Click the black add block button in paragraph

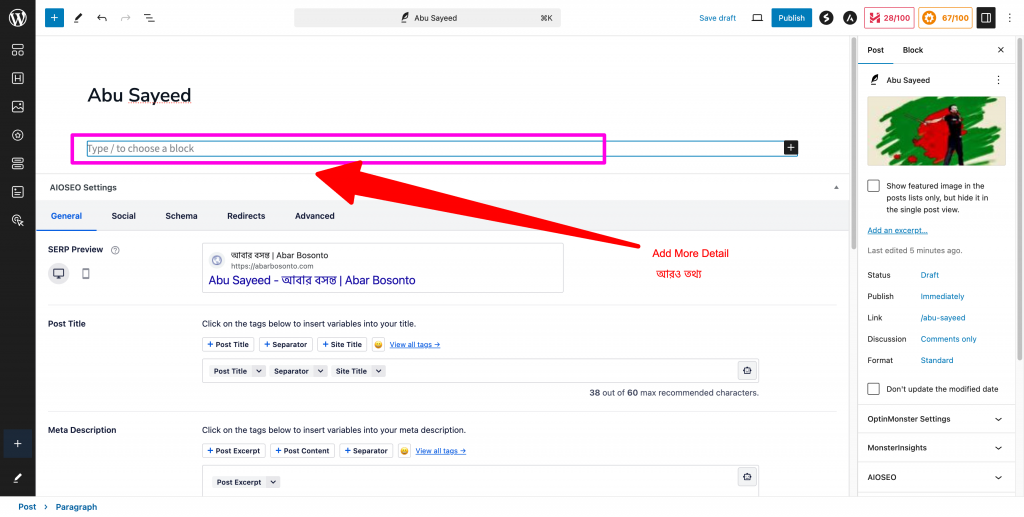pyautogui.click(x=791, y=148)
